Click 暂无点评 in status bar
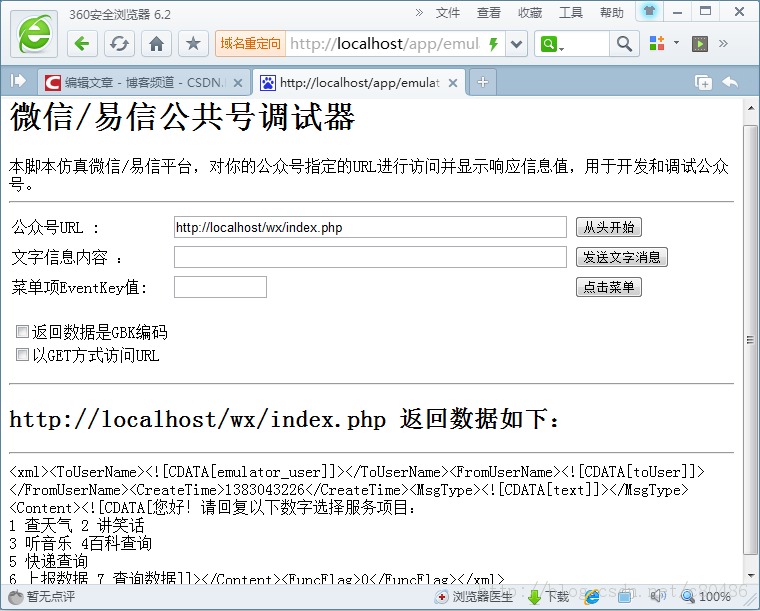Screen dimensions: 760x611 42,597
